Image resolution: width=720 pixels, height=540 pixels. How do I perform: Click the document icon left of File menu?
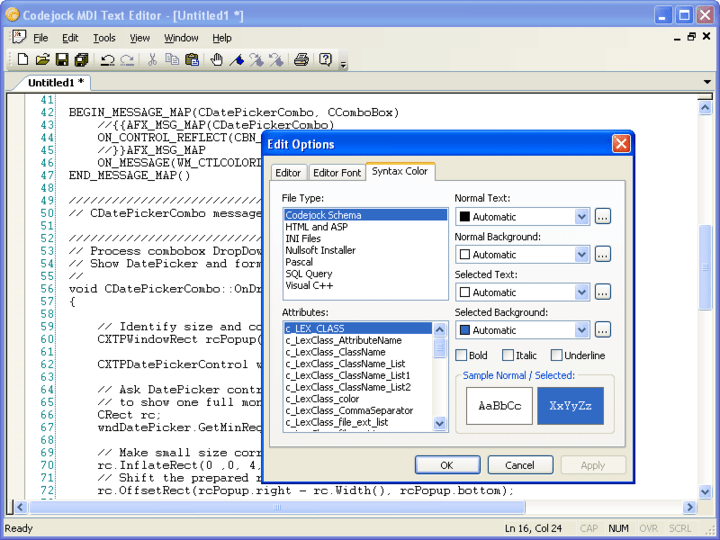(19, 37)
